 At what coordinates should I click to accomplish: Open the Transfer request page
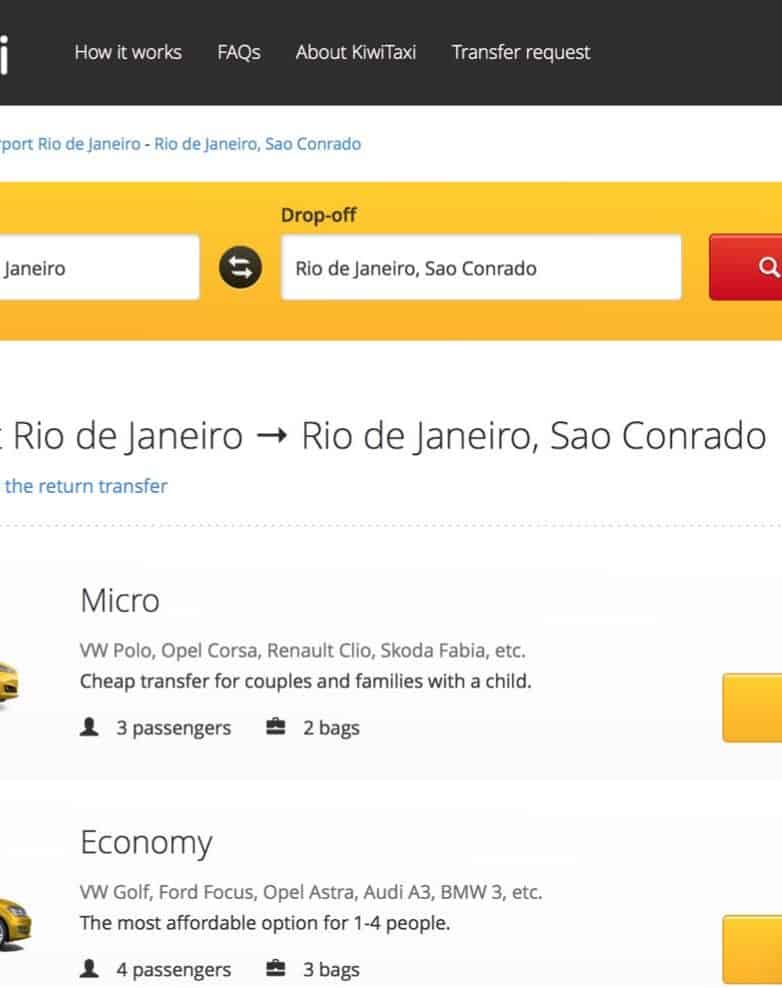tap(521, 52)
